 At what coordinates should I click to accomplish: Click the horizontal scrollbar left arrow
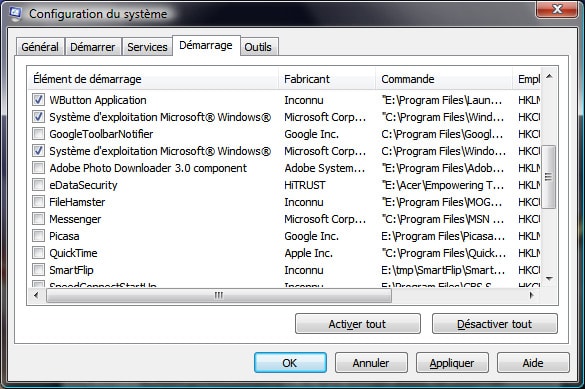36,295
